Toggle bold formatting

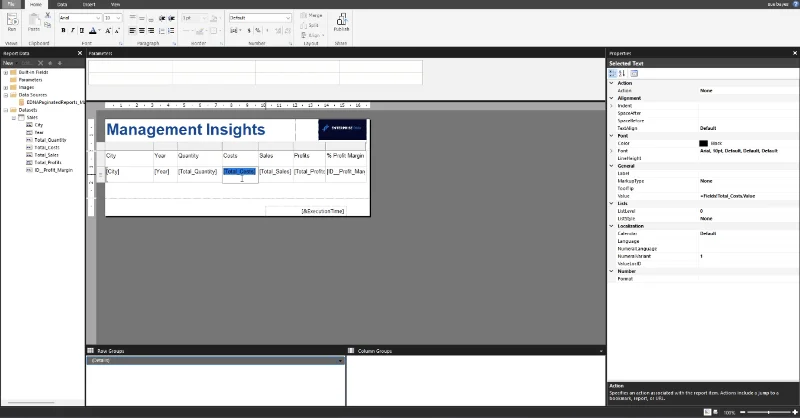pos(63,31)
